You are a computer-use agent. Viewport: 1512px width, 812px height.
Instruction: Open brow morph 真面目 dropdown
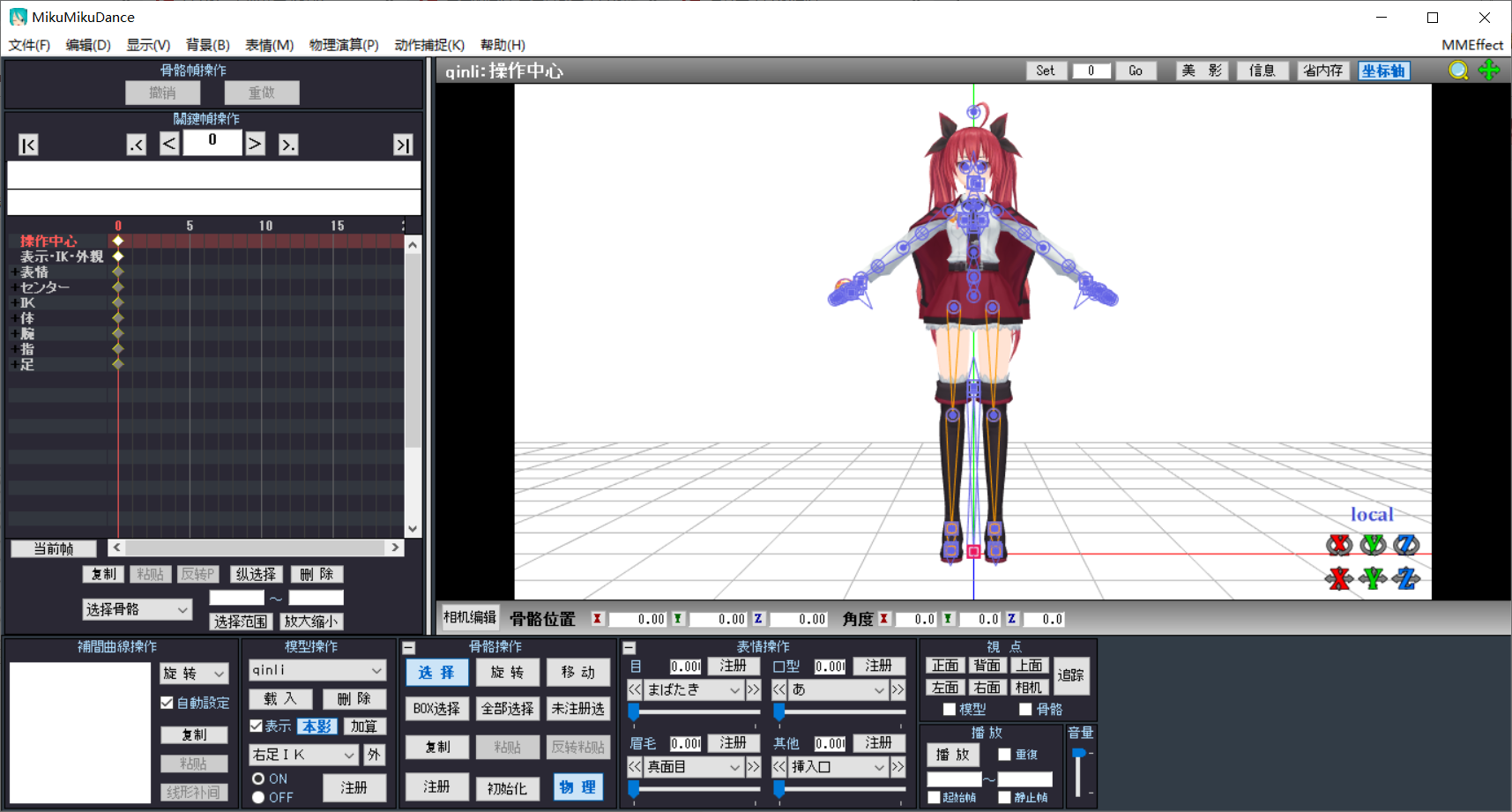tap(694, 767)
